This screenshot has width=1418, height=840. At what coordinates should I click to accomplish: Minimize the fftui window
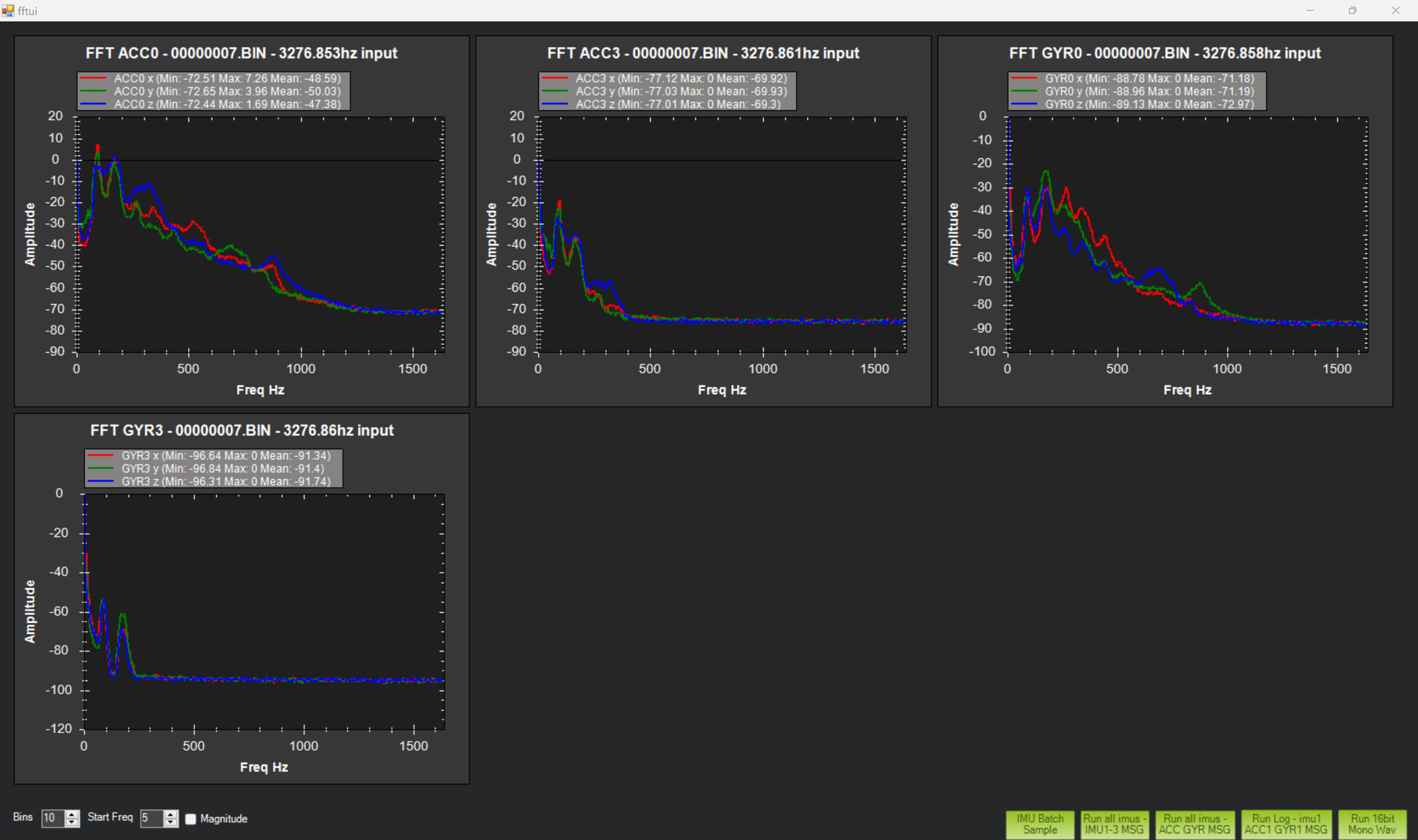click(x=1310, y=10)
